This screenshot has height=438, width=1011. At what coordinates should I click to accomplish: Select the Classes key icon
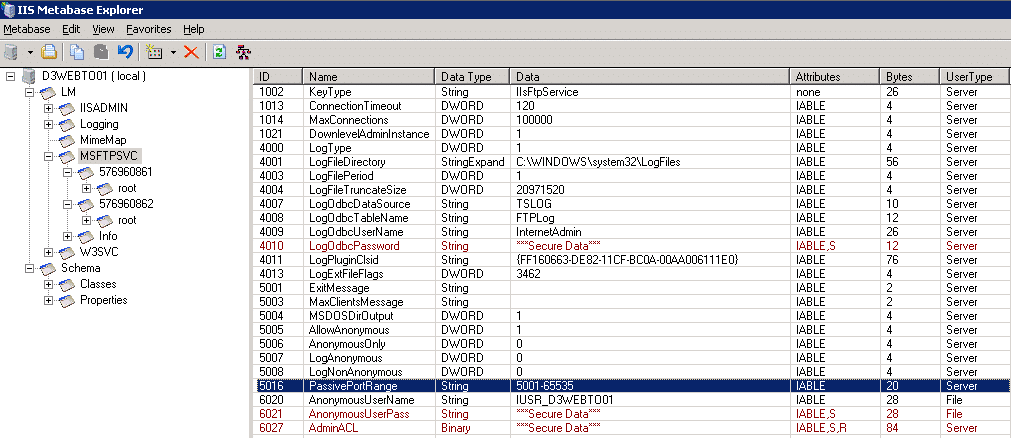pos(67,284)
